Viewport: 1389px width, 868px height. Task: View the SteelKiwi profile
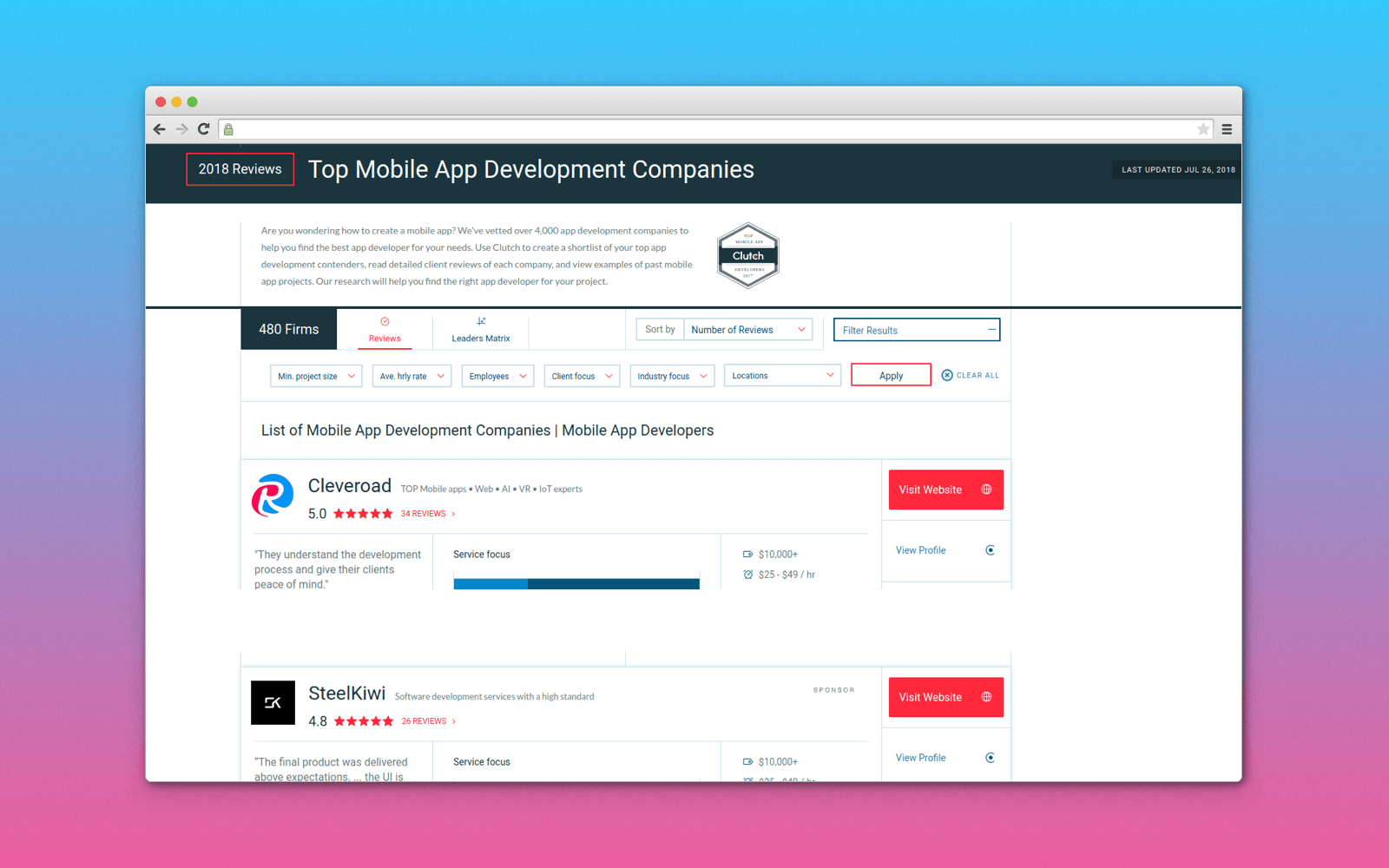coord(946,758)
